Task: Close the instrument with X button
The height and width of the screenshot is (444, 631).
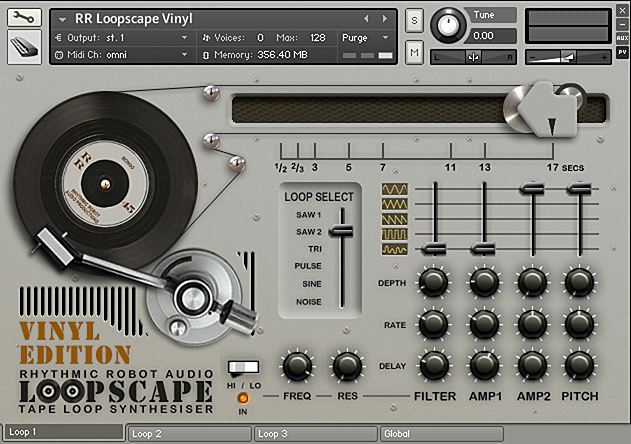Action: click(x=622, y=11)
